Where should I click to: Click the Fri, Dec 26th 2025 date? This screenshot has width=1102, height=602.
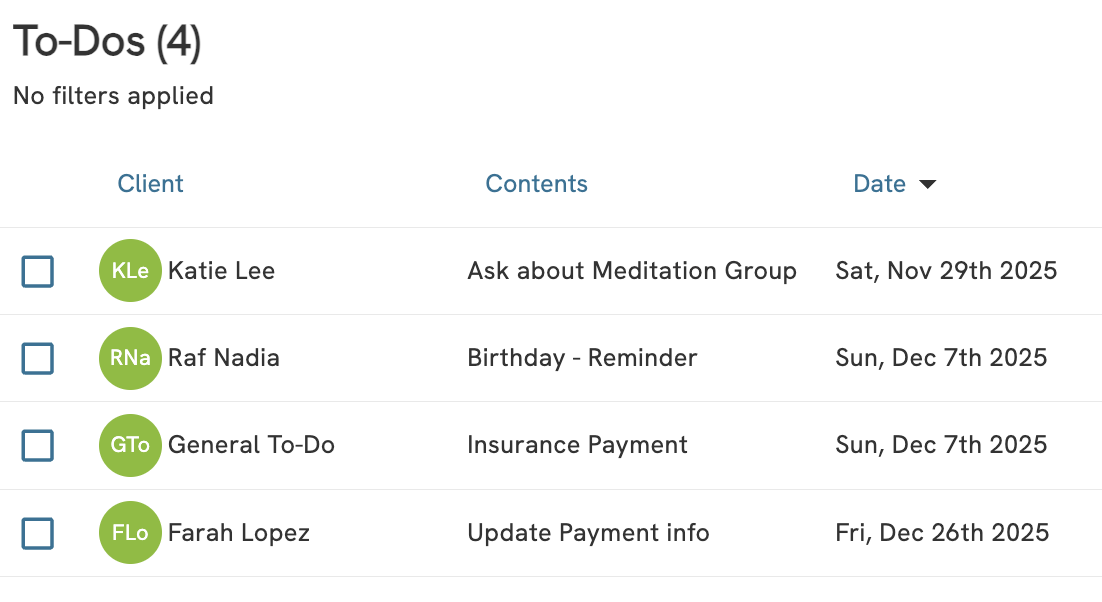942,533
